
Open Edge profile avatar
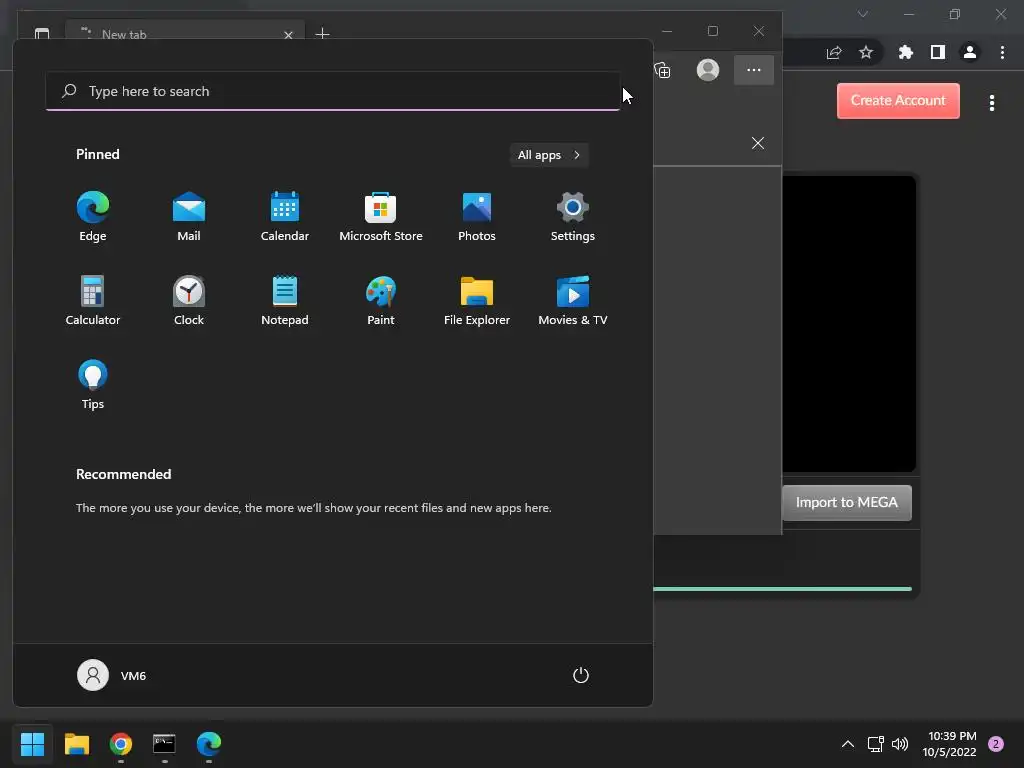708,70
